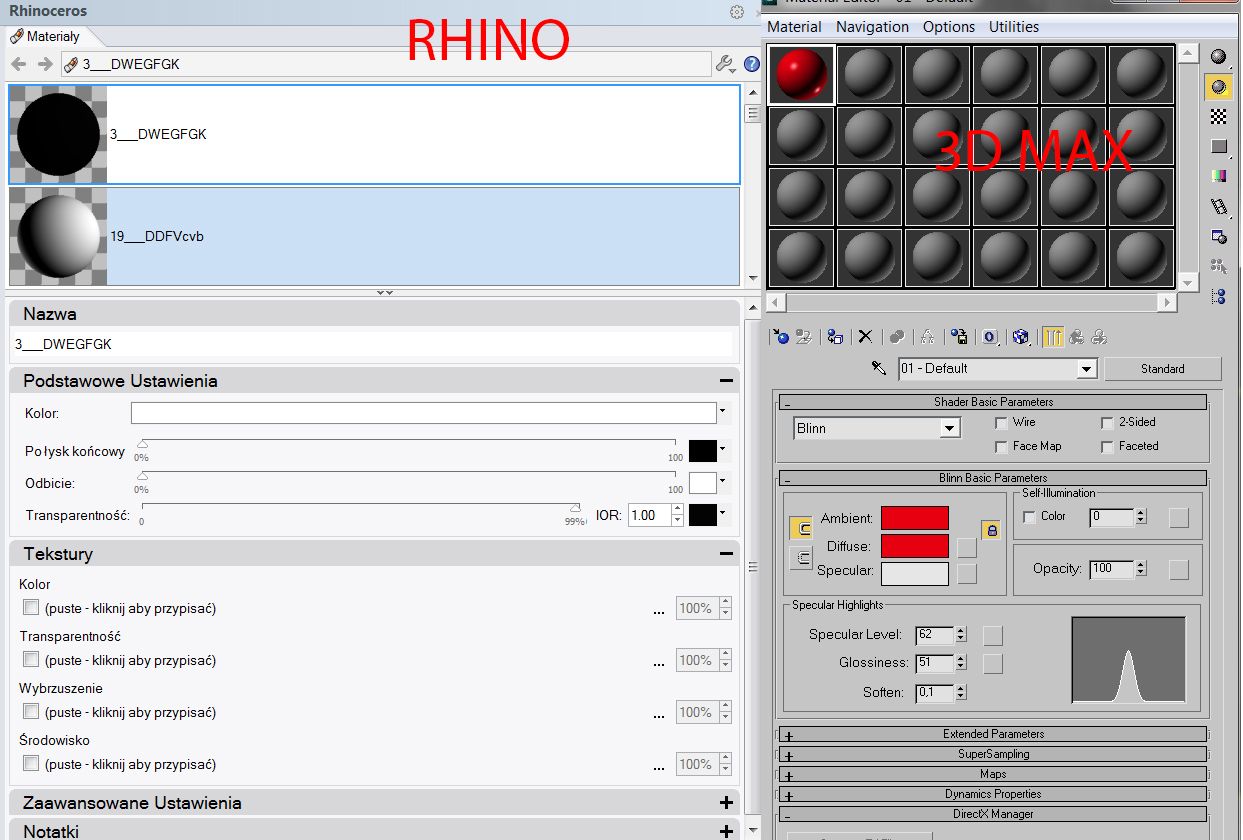The image size is (1243, 840).
Task: Toggle Backlight icon in 3ds Max
Action: tap(1218, 87)
